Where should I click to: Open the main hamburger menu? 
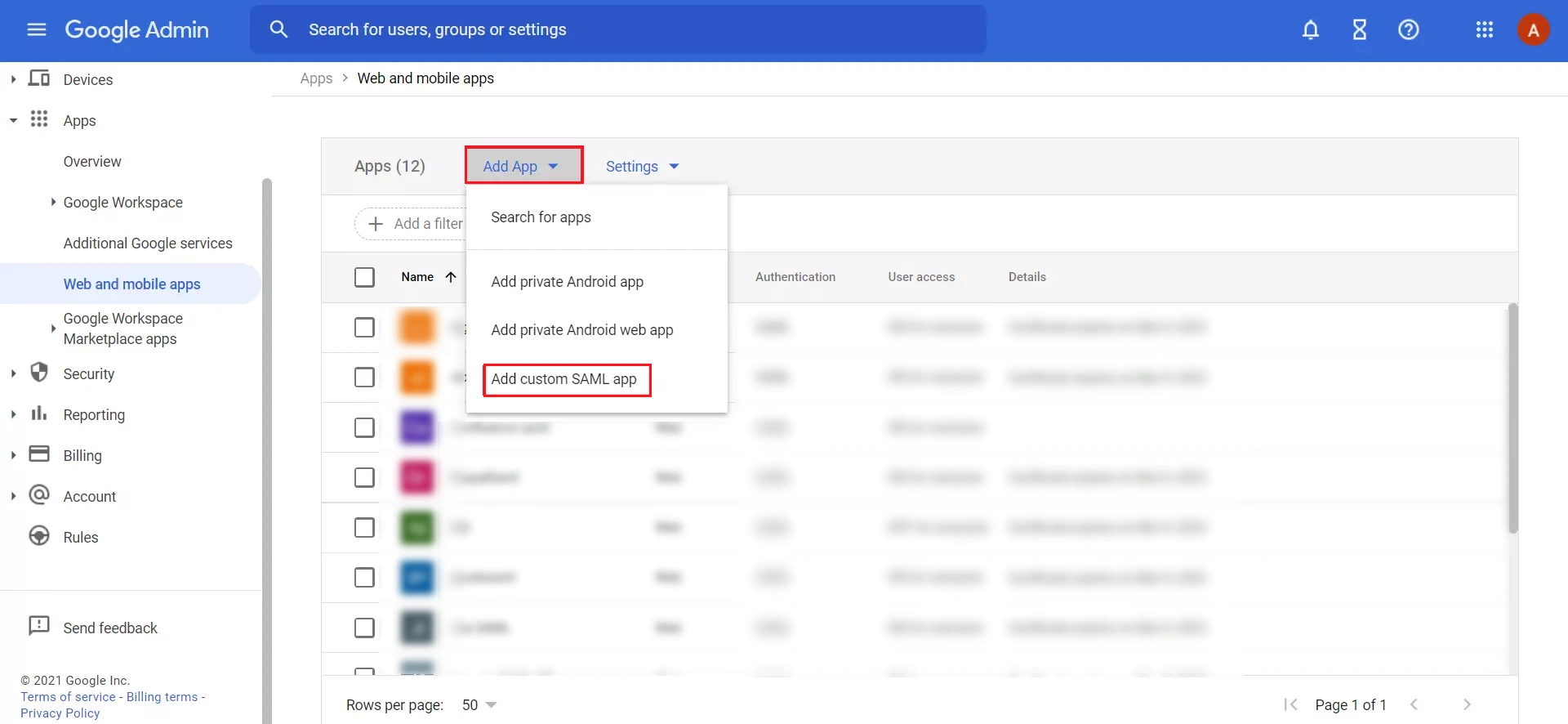(37, 30)
